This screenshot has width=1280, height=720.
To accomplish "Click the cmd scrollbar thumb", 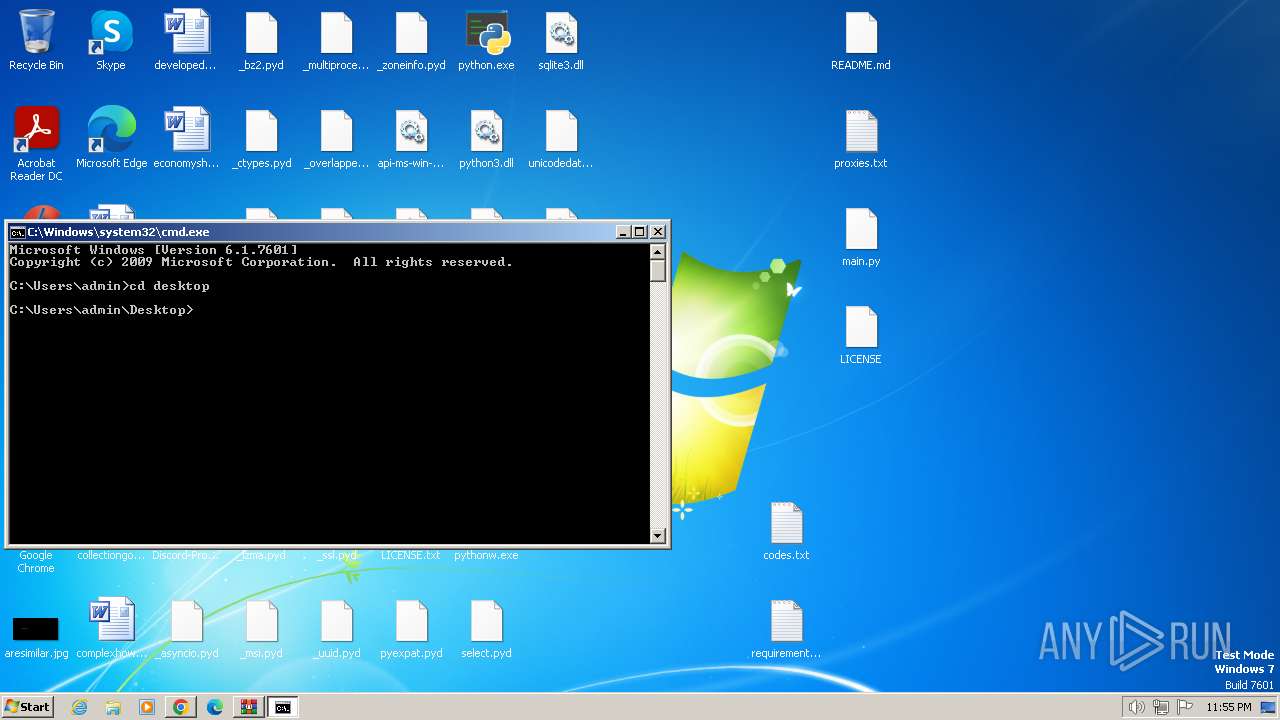I will pos(658,271).
